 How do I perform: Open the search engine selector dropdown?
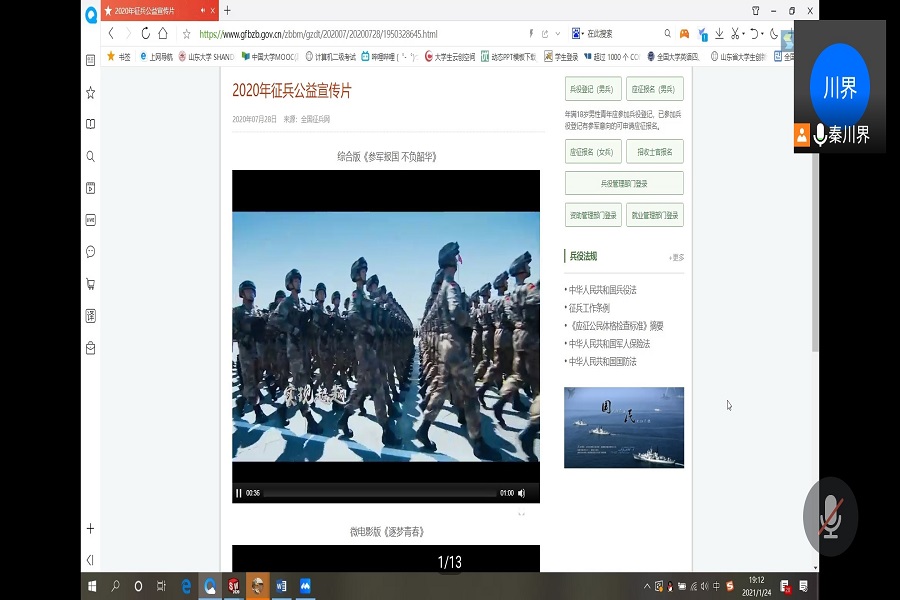point(576,34)
